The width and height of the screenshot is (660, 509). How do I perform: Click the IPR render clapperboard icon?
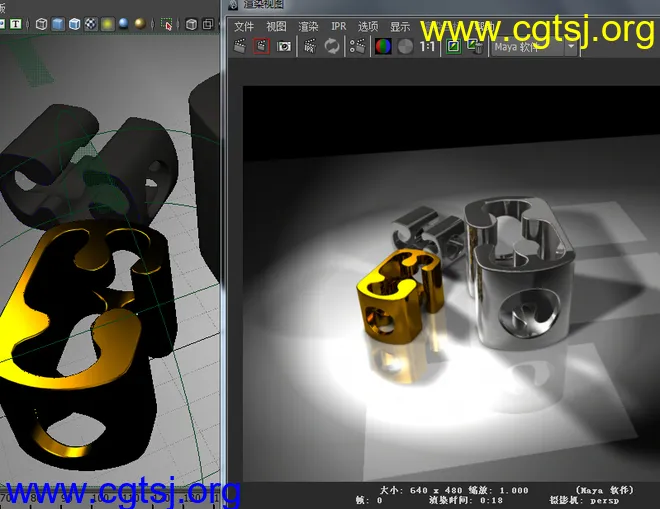(310, 46)
